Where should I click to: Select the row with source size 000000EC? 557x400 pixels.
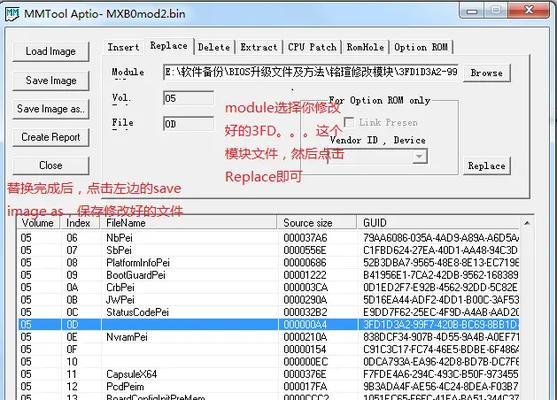point(268,362)
